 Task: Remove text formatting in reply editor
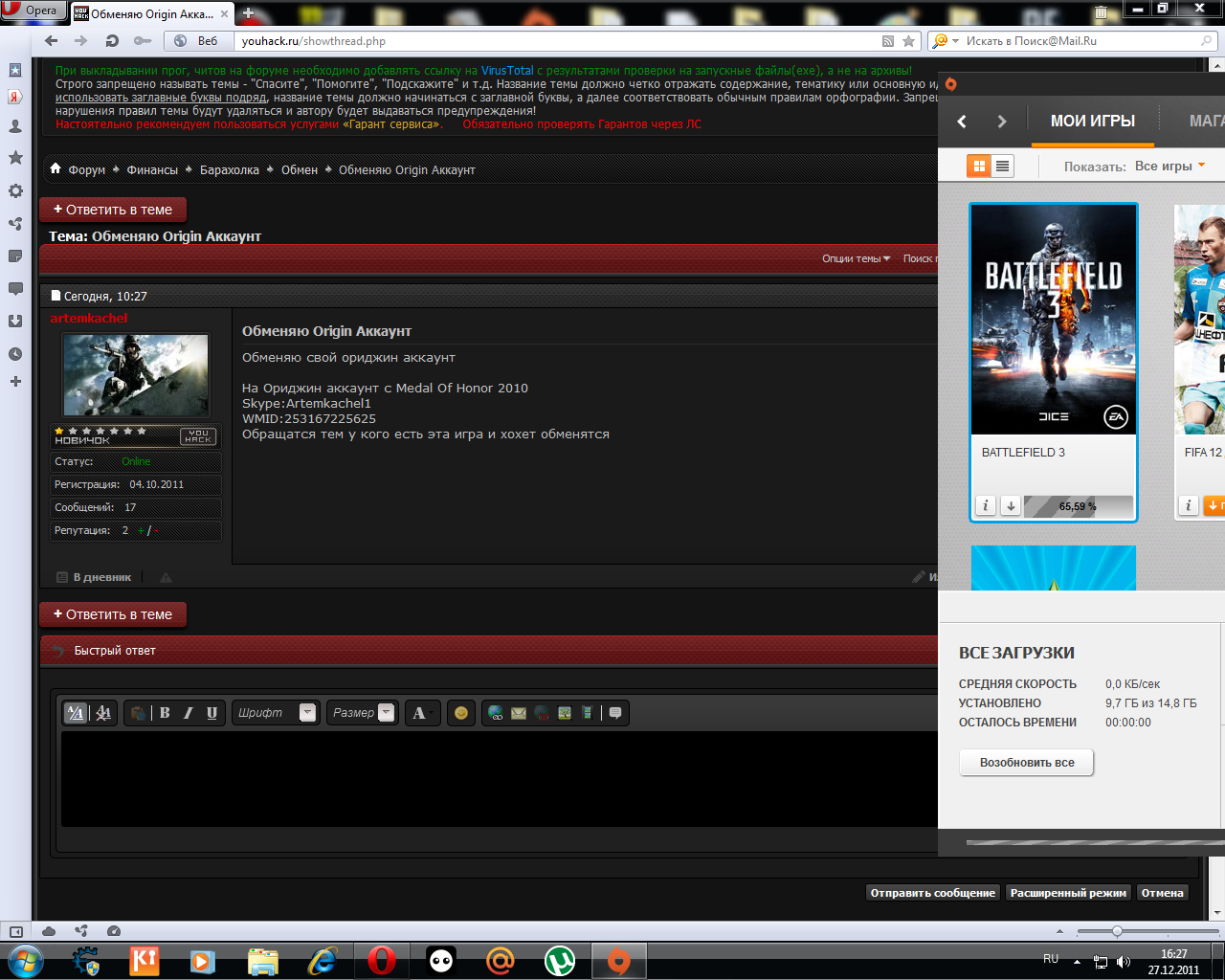coord(103,713)
